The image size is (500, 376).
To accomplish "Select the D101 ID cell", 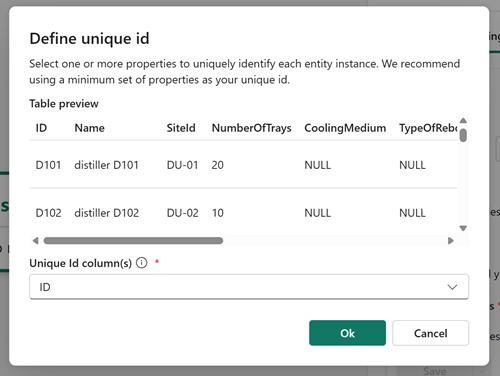I will (x=48, y=165).
